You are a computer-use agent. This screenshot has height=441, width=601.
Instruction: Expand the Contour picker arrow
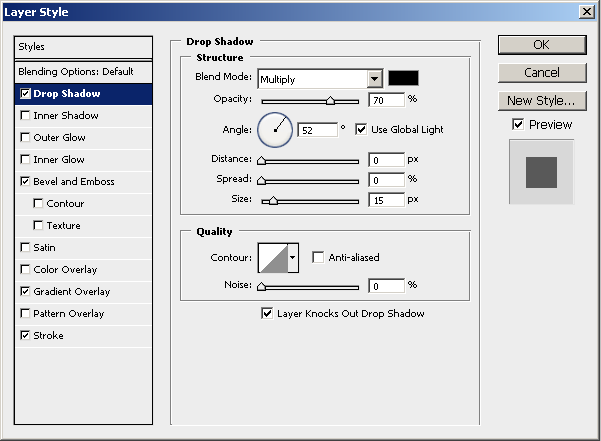point(293,258)
